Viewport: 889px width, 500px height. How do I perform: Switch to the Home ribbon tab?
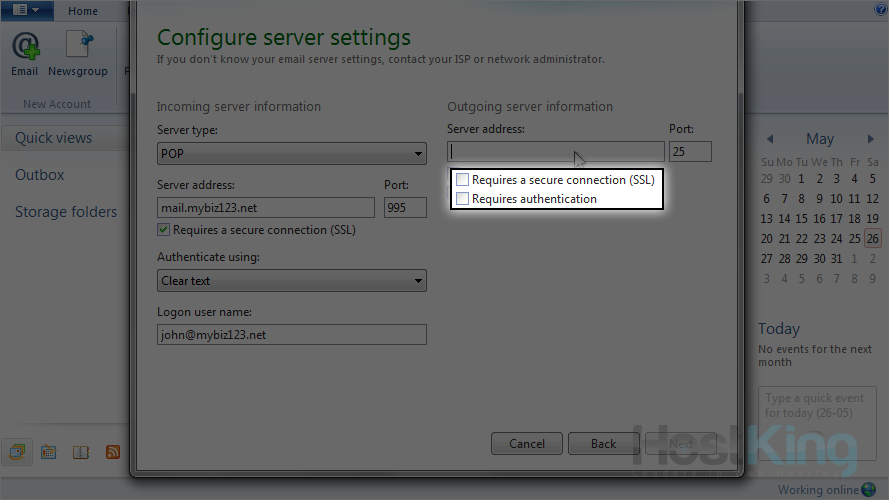tap(83, 11)
